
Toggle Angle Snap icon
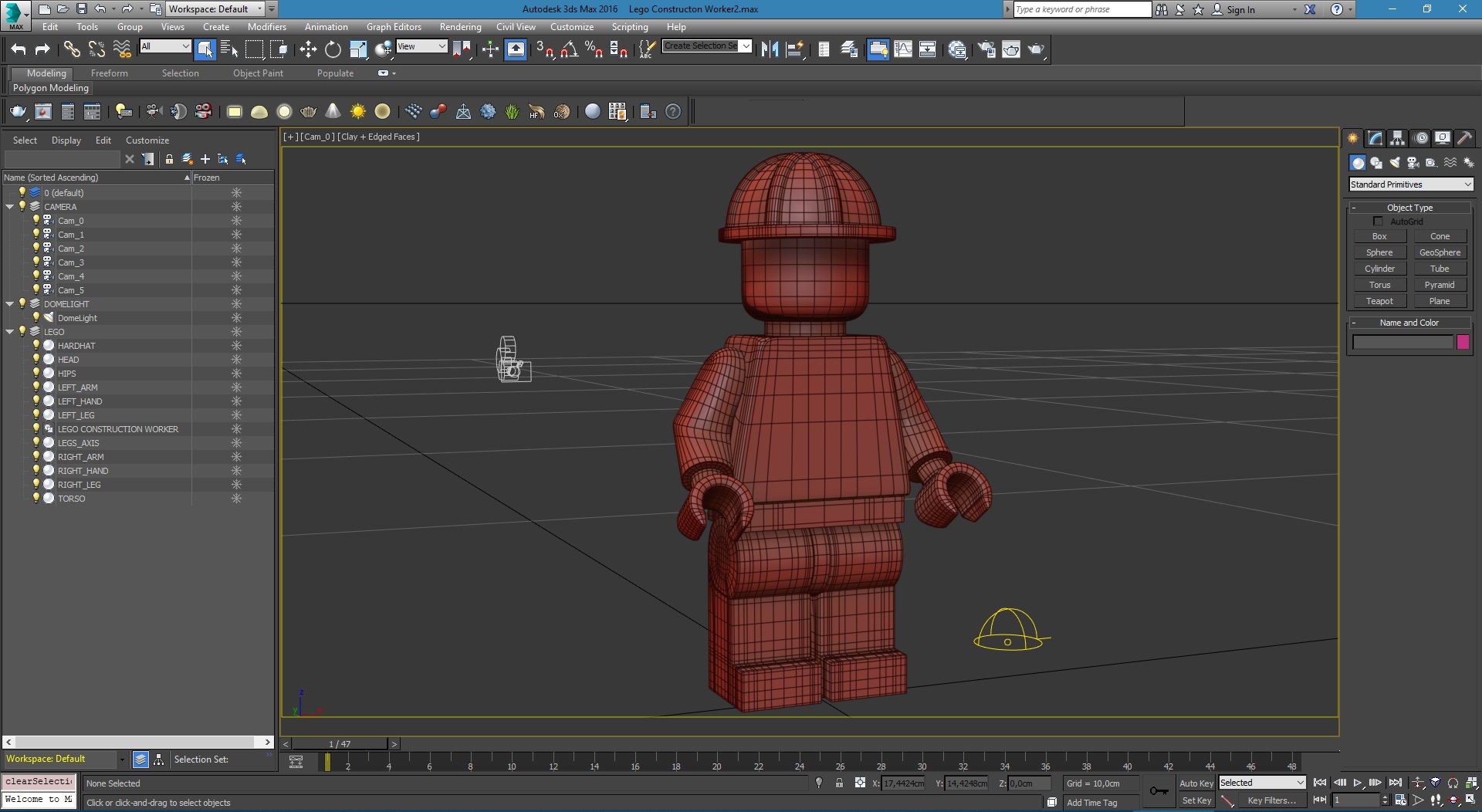[570, 49]
